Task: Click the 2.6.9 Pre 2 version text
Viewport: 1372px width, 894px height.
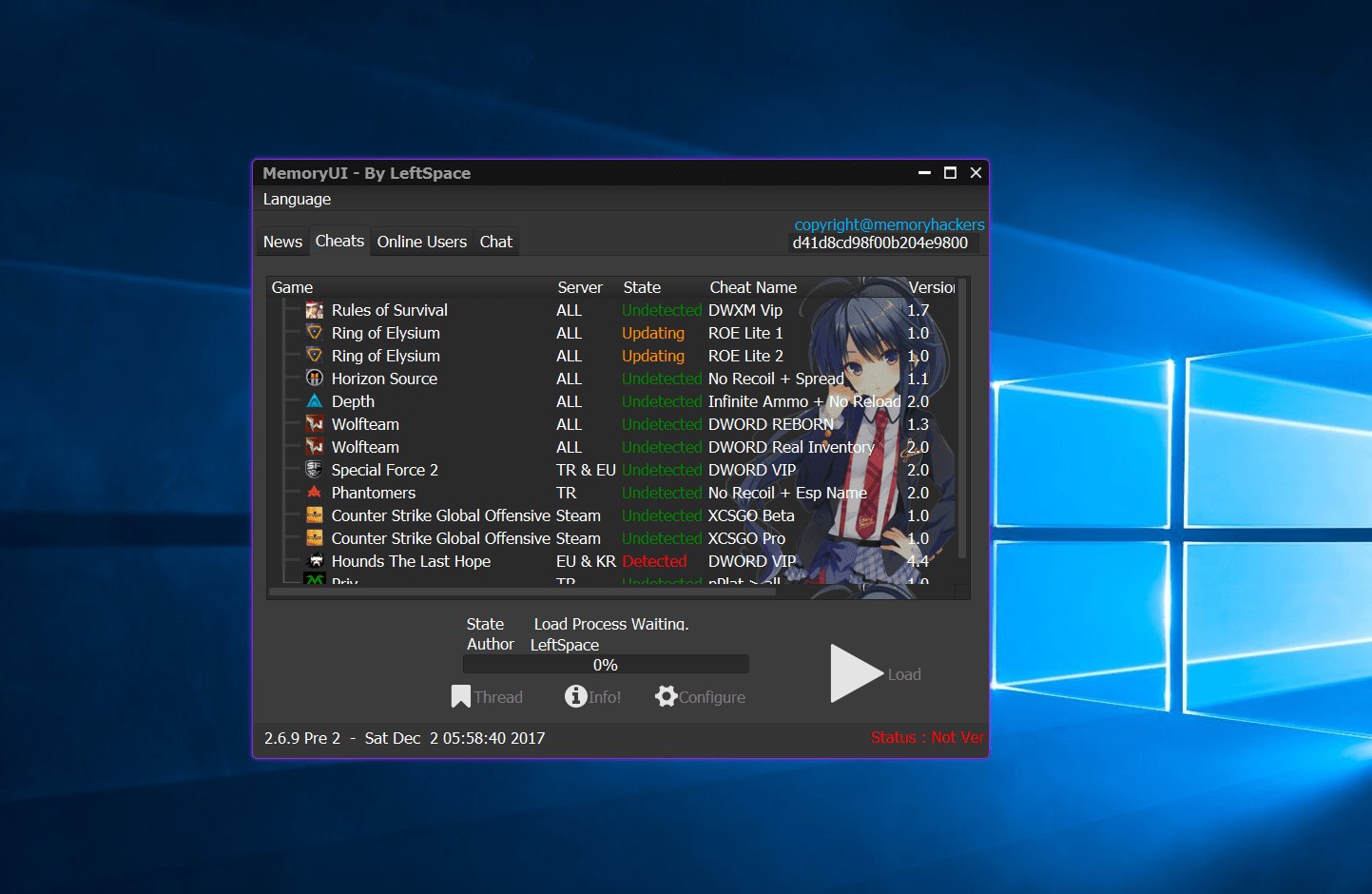Action: tap(302, 738)
